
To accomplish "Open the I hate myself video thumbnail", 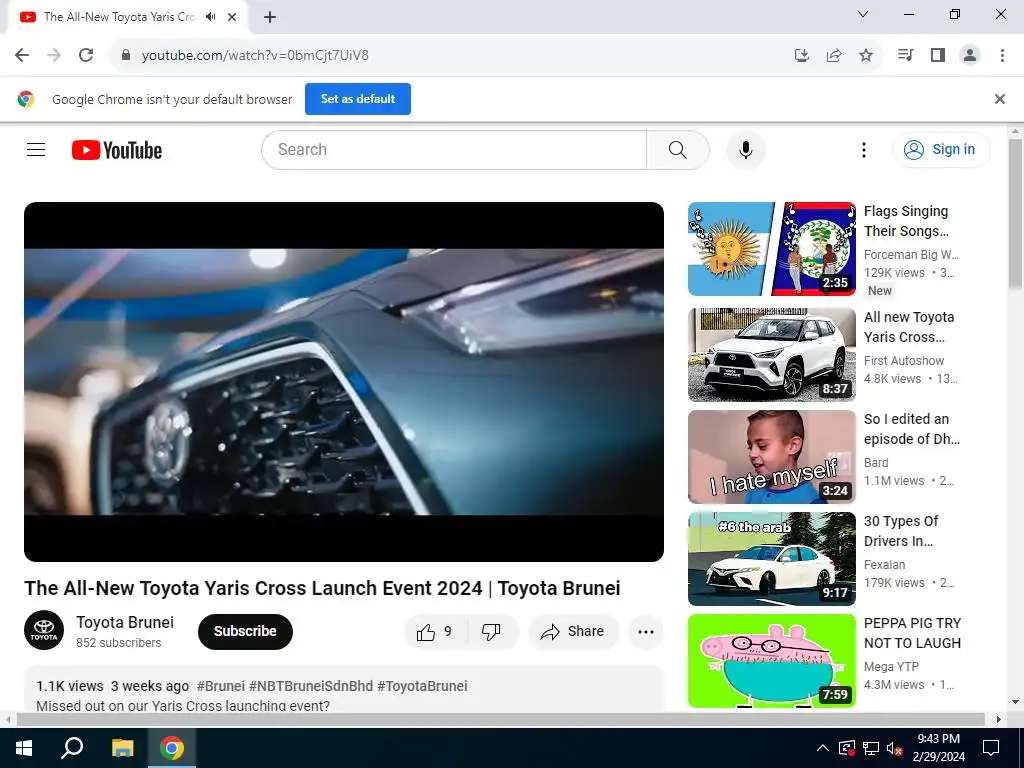I will click(x=771, y=456).
